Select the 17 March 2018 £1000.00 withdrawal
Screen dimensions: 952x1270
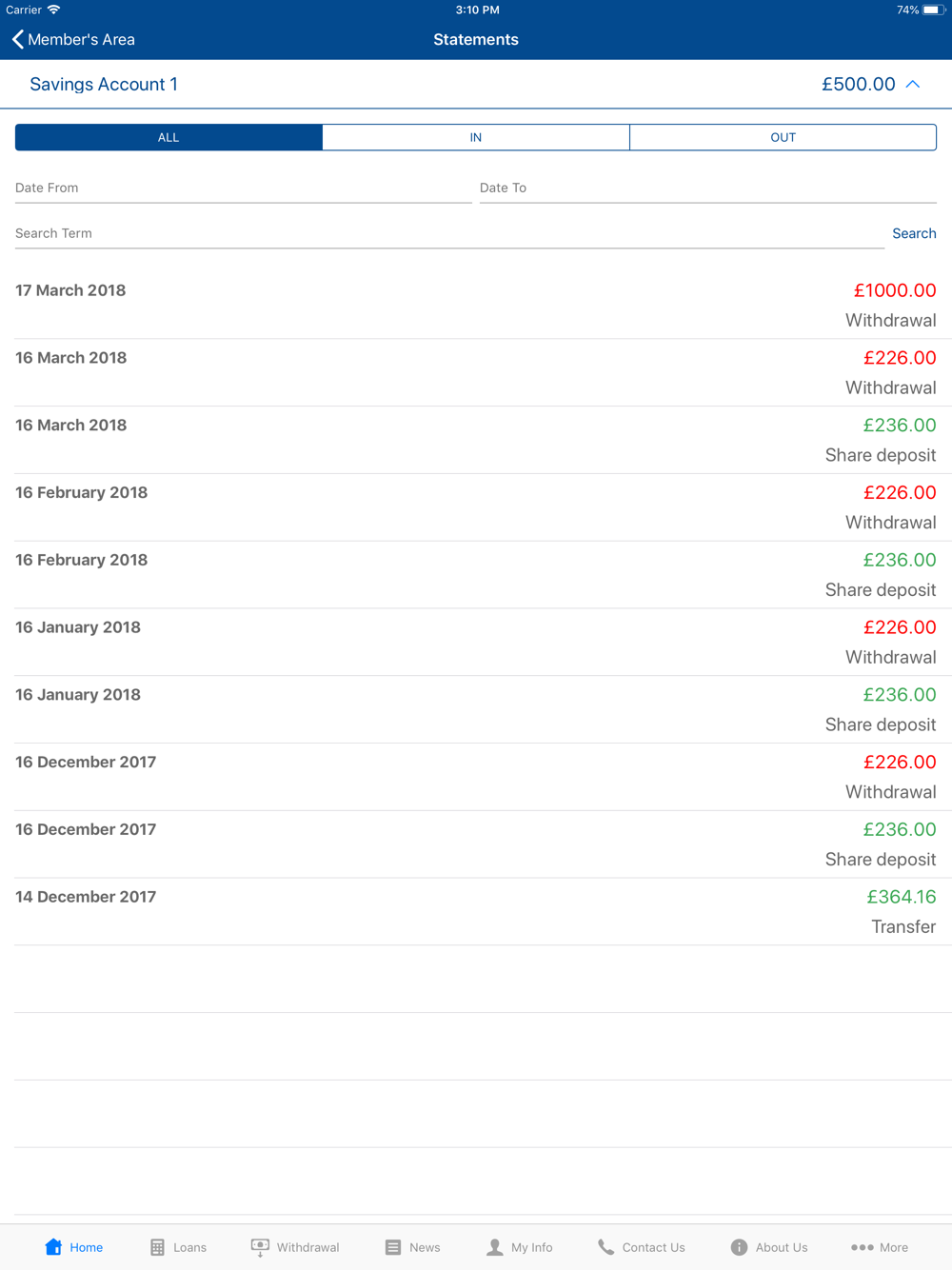click(x=476, y=306)
